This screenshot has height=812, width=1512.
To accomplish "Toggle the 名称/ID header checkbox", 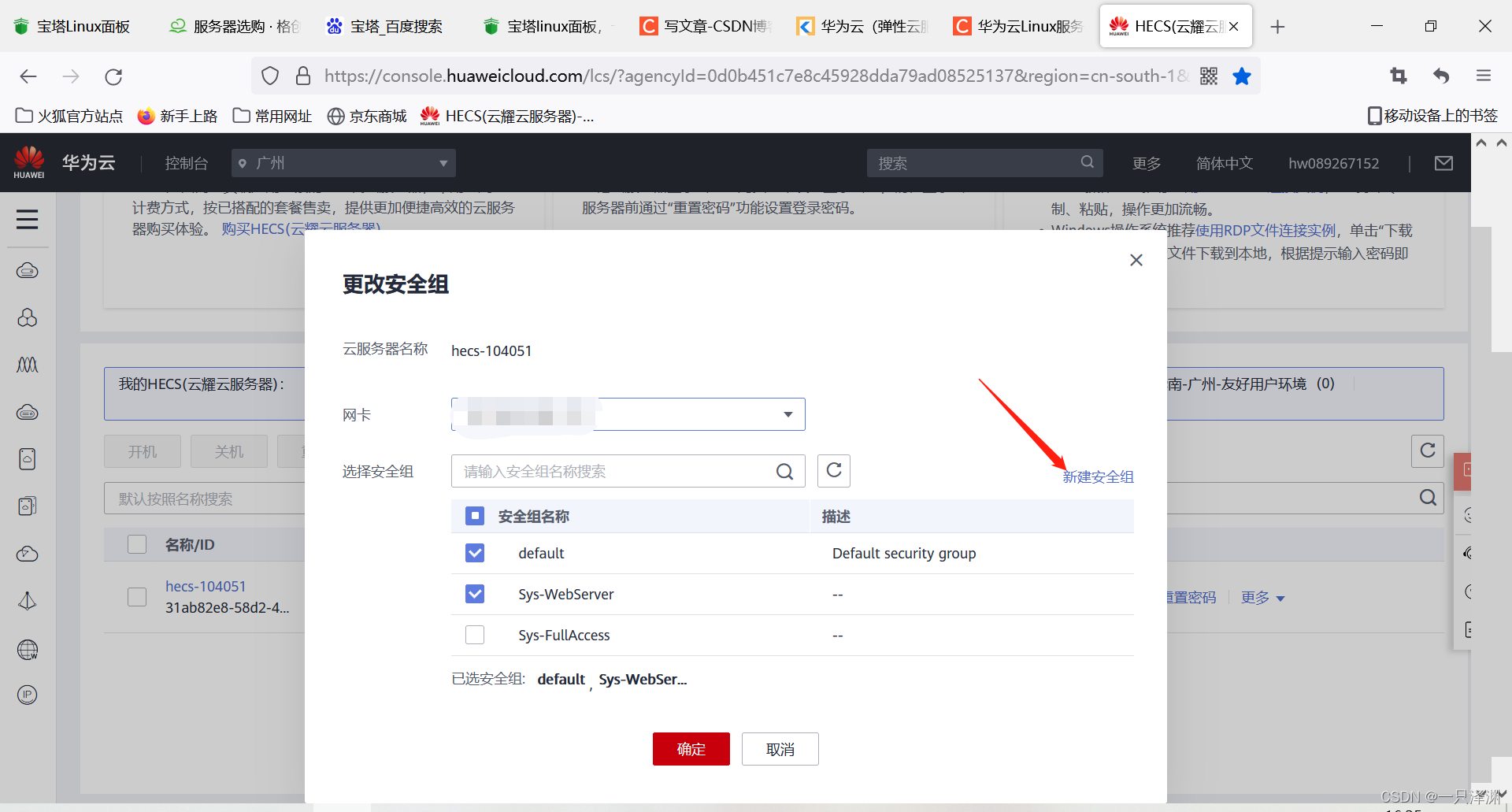I will pyautogui.click(x=137, y=544).
